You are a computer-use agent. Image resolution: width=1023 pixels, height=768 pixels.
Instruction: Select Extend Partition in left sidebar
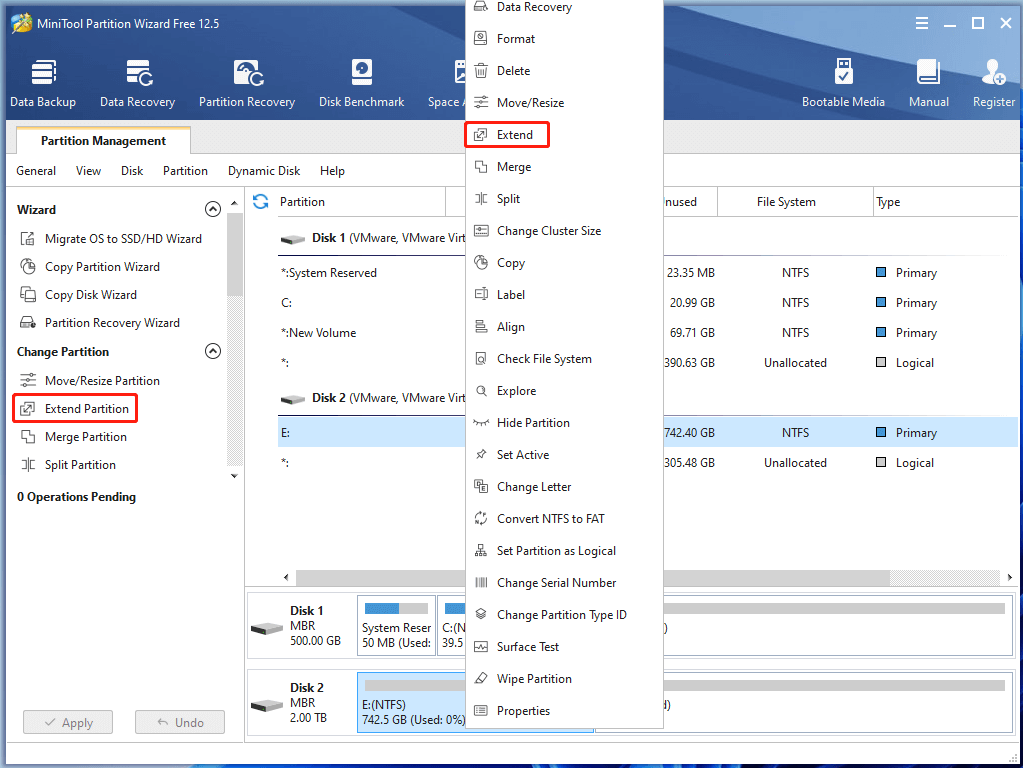[86, 409]
